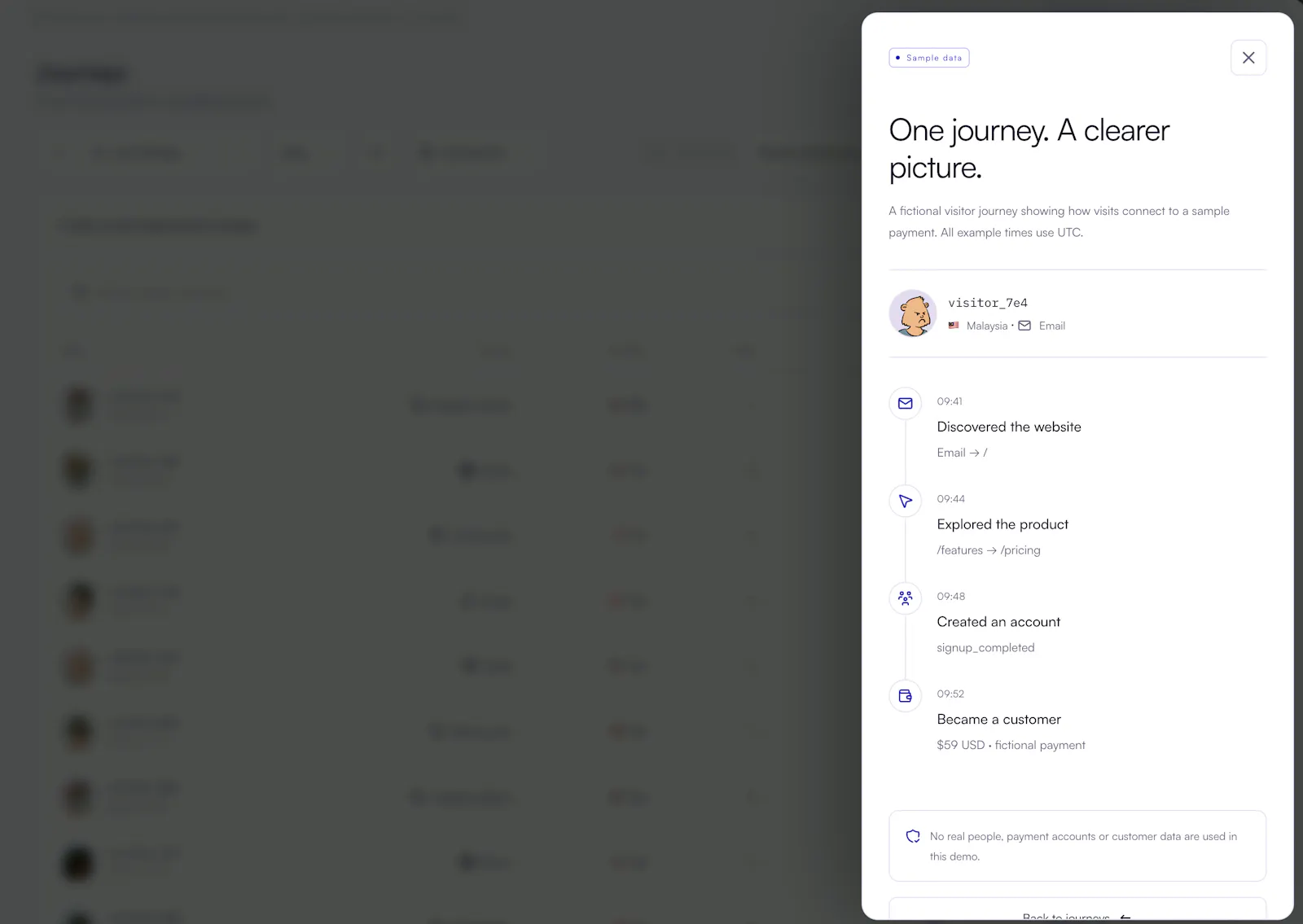The image size is (1303, 924).
Task: Click the shield icon in the demo notice
Action: tap(913, 836)
